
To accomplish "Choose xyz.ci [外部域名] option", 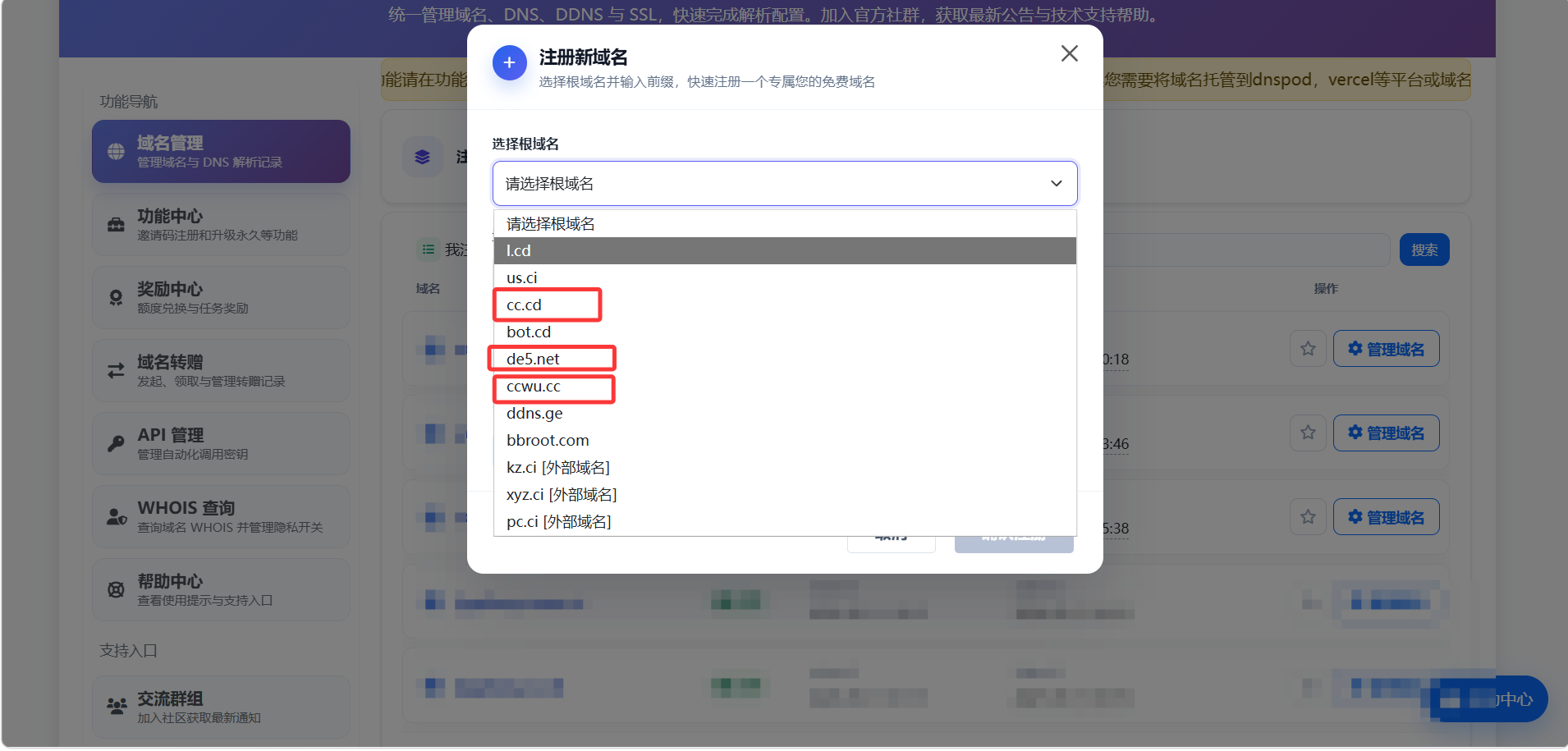I will click(785, 494).
